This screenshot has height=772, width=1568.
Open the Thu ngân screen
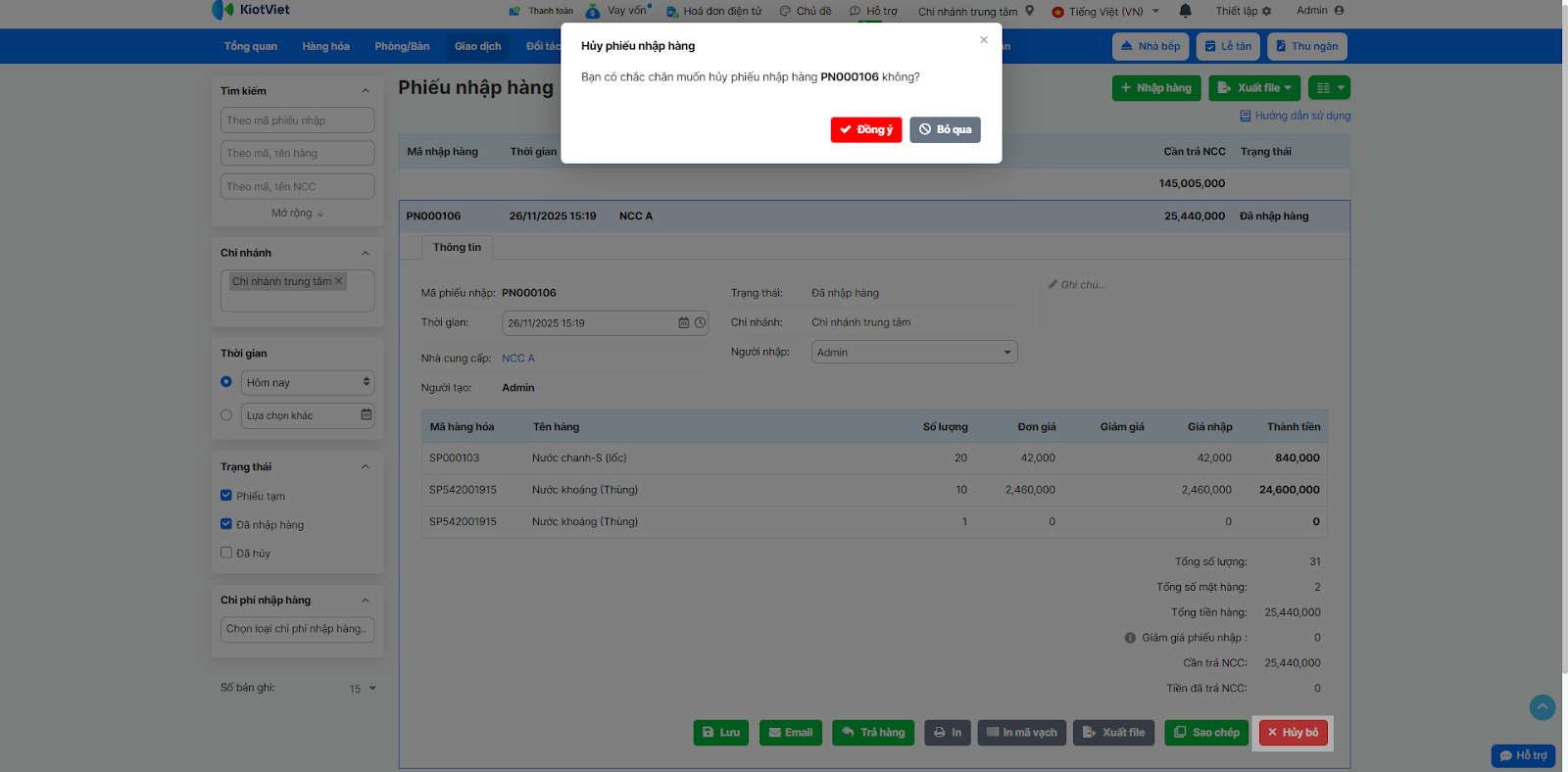[x=1307, y=46]
